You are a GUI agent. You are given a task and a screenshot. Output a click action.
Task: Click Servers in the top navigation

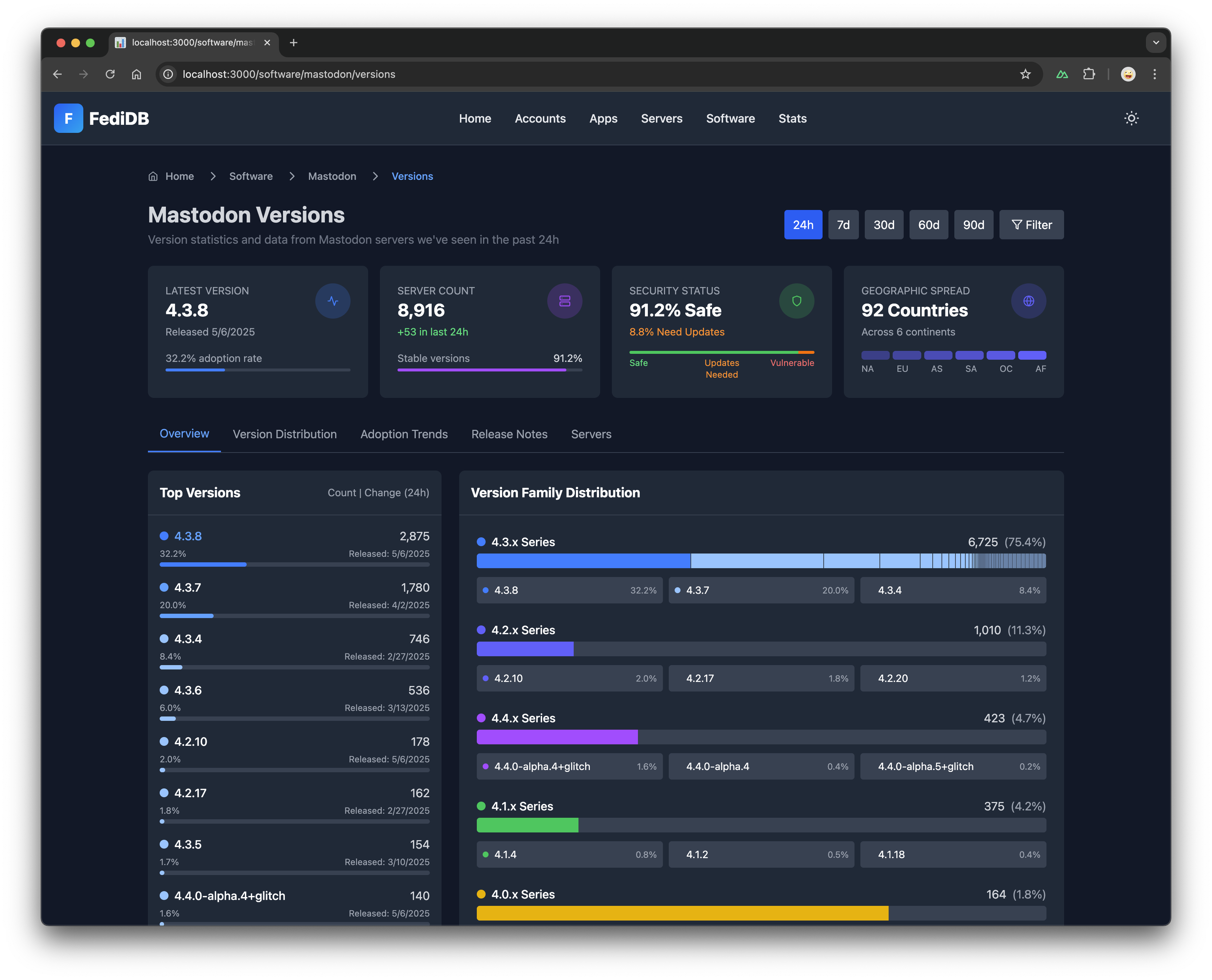[x=661, y=118]
